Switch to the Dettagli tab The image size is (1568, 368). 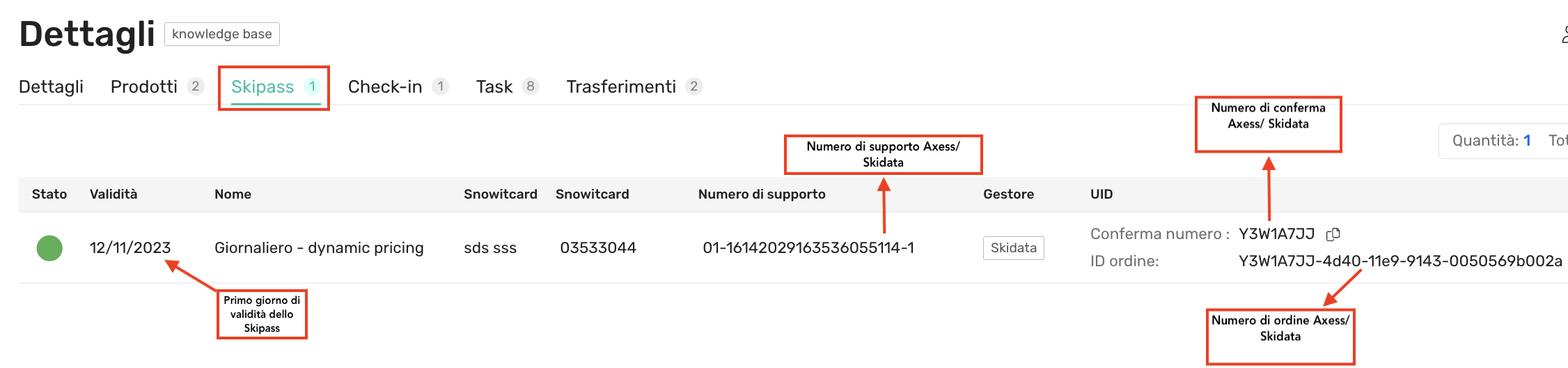(x=51, y=86)
